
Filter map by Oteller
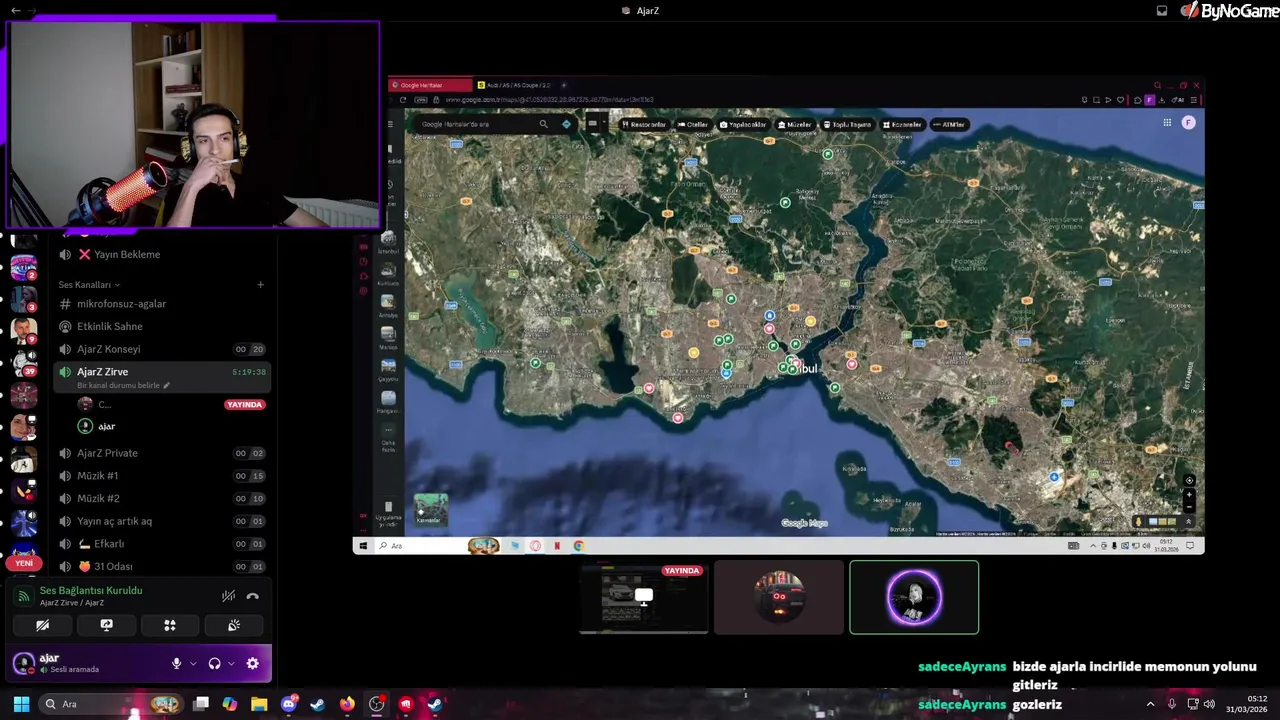click(692, 125)
